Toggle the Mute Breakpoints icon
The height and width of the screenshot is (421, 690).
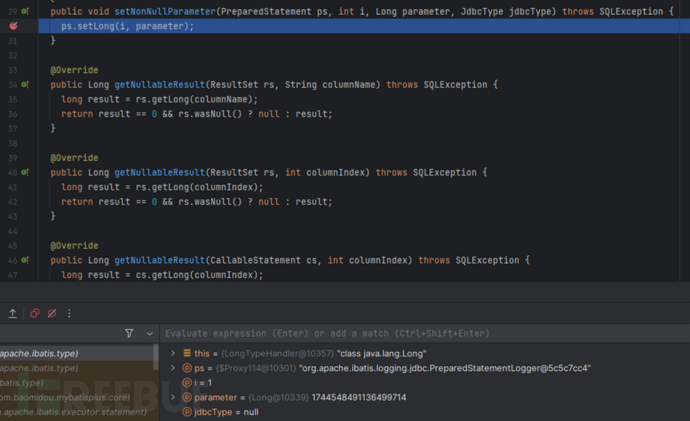pyautogui.click(x=52, y=313)
